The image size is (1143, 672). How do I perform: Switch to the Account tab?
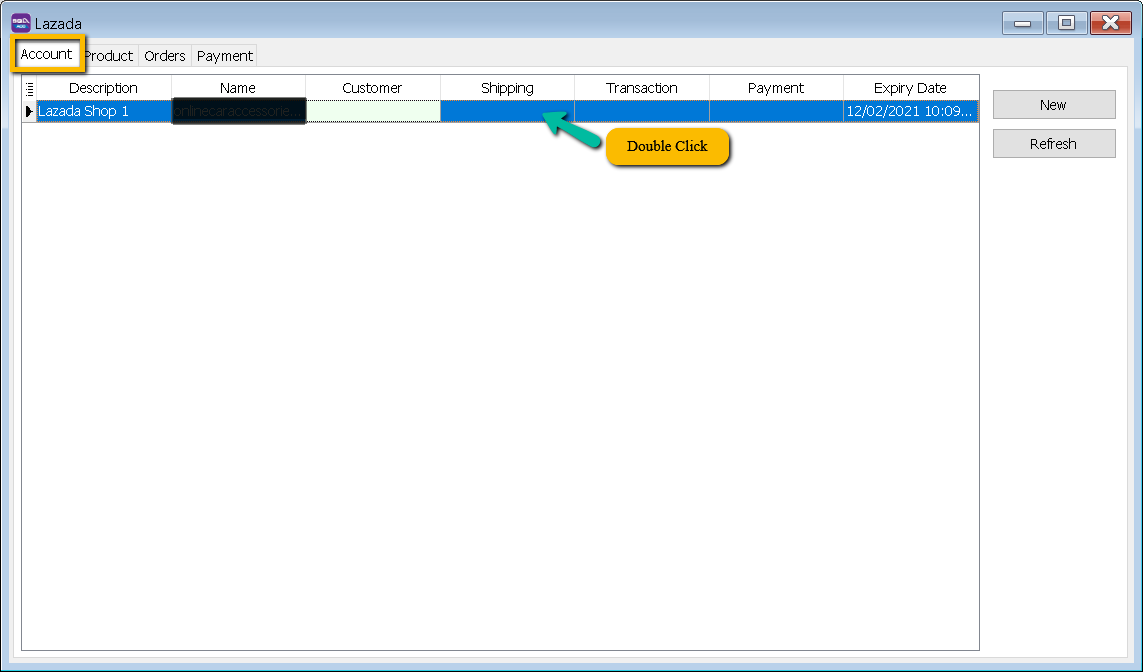pyautogui.click(x=47, y=54)
